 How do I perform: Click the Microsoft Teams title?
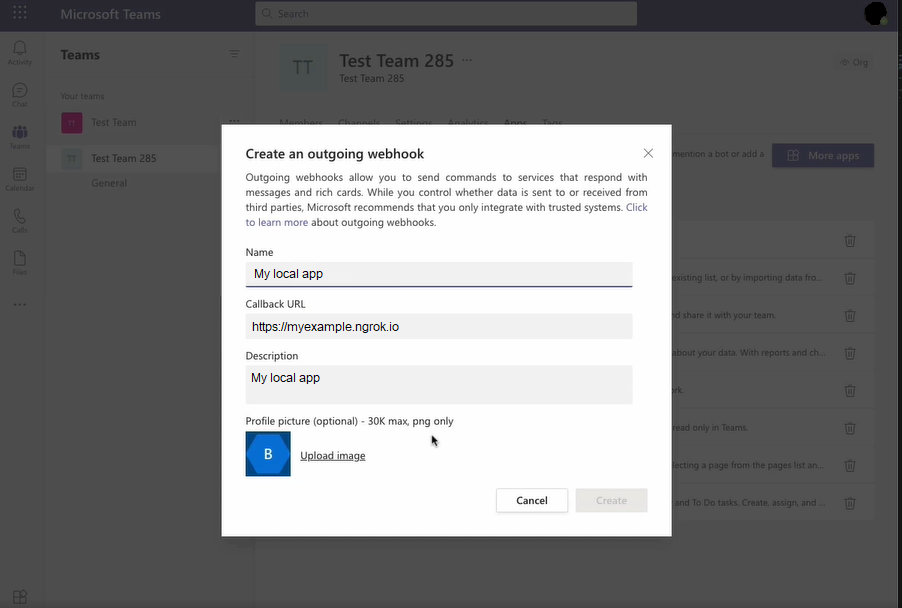point(110,14)
